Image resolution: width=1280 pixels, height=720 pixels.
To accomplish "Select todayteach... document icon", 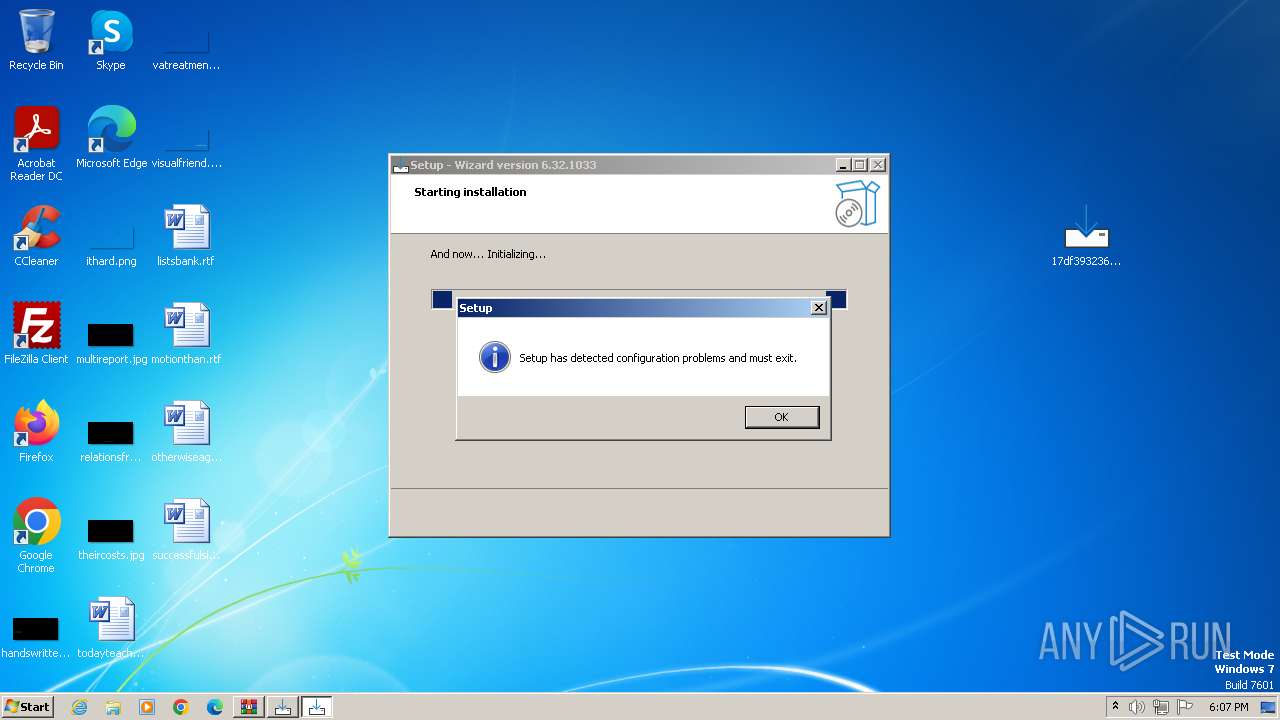I will coord(111,629).
